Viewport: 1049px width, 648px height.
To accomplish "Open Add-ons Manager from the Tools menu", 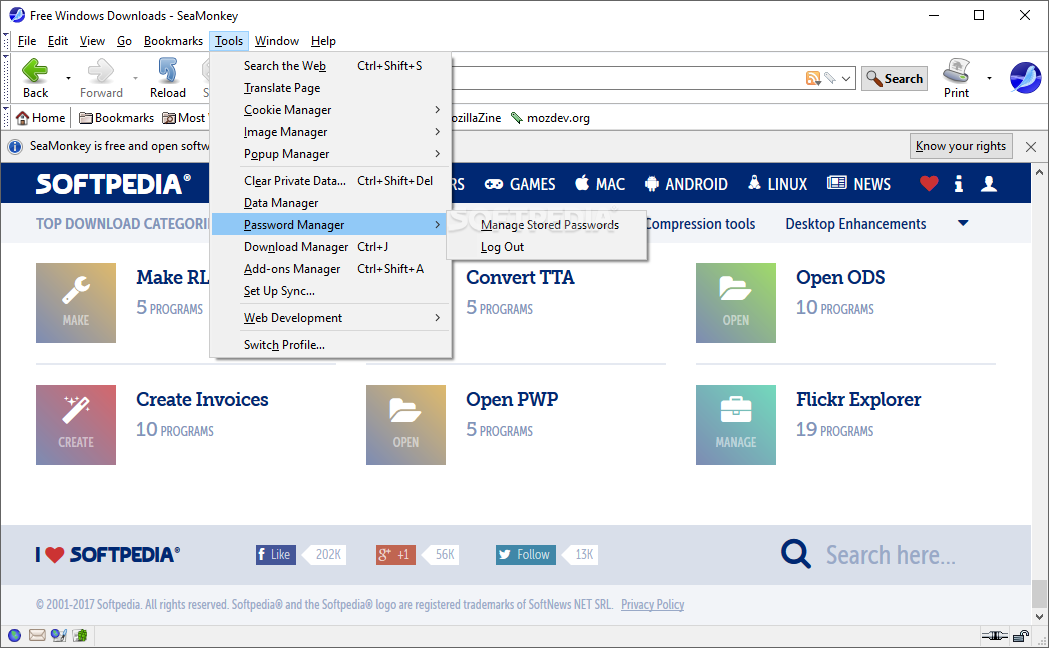I will [x=331, y=269].
